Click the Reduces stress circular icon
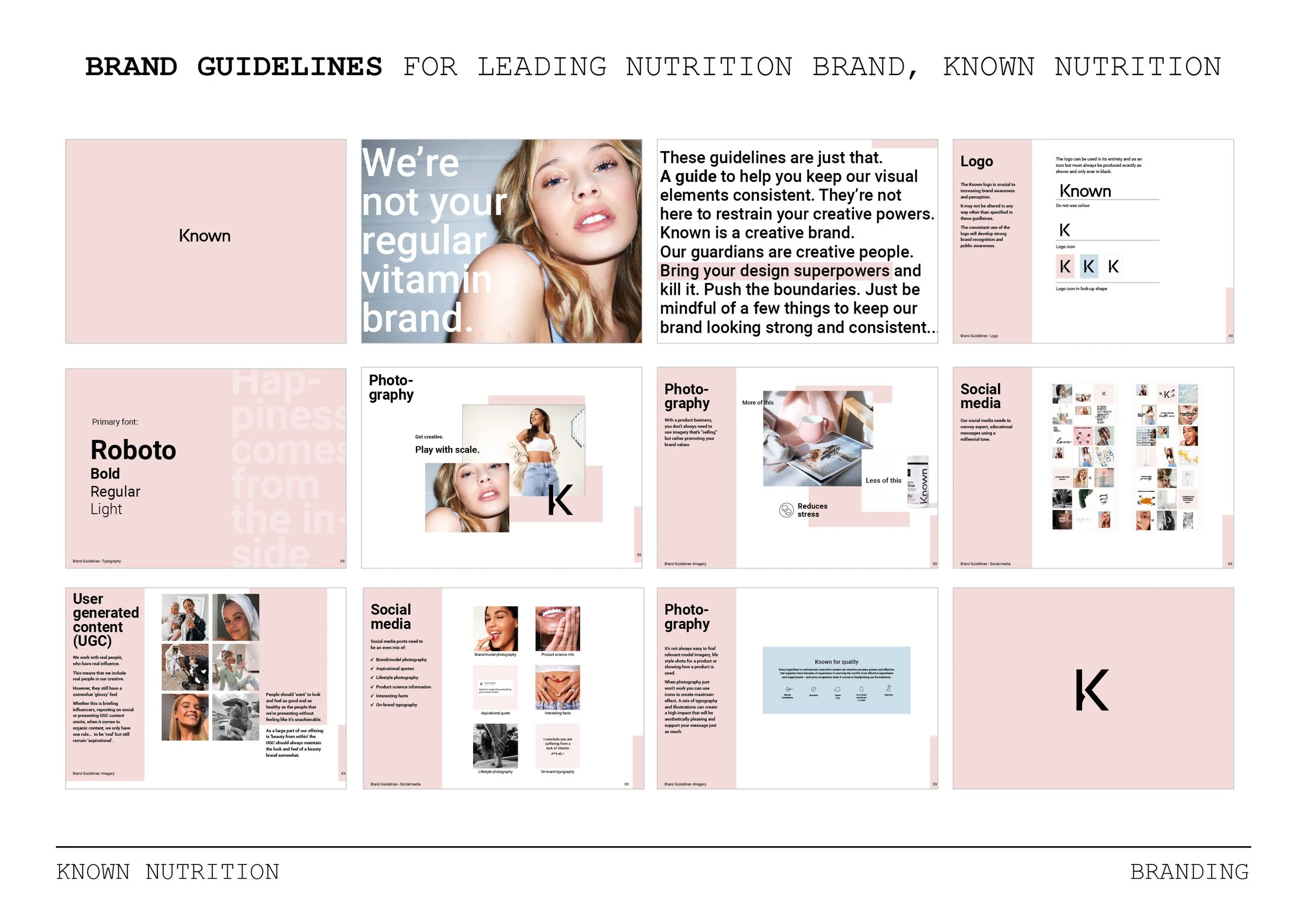The height and width of the screenshot is (924, 1307). tap(786, 510)
